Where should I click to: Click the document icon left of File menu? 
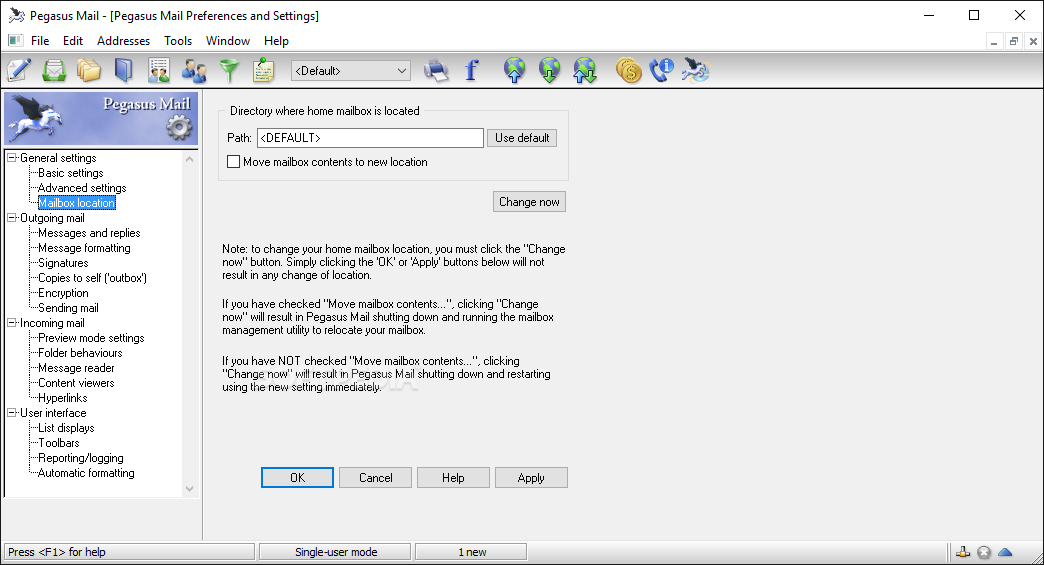pyautogui.click(x=15, y=41)
